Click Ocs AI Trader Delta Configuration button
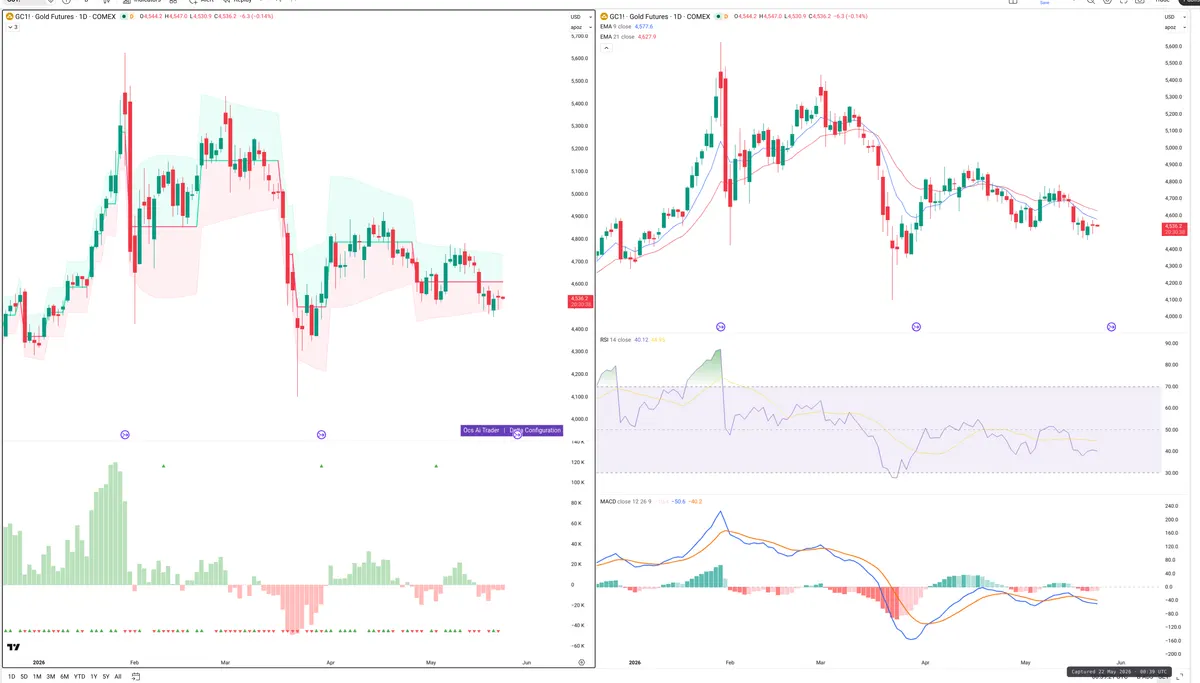The image size is (1200, 683). pyautogui.click(x=511, y=430)
